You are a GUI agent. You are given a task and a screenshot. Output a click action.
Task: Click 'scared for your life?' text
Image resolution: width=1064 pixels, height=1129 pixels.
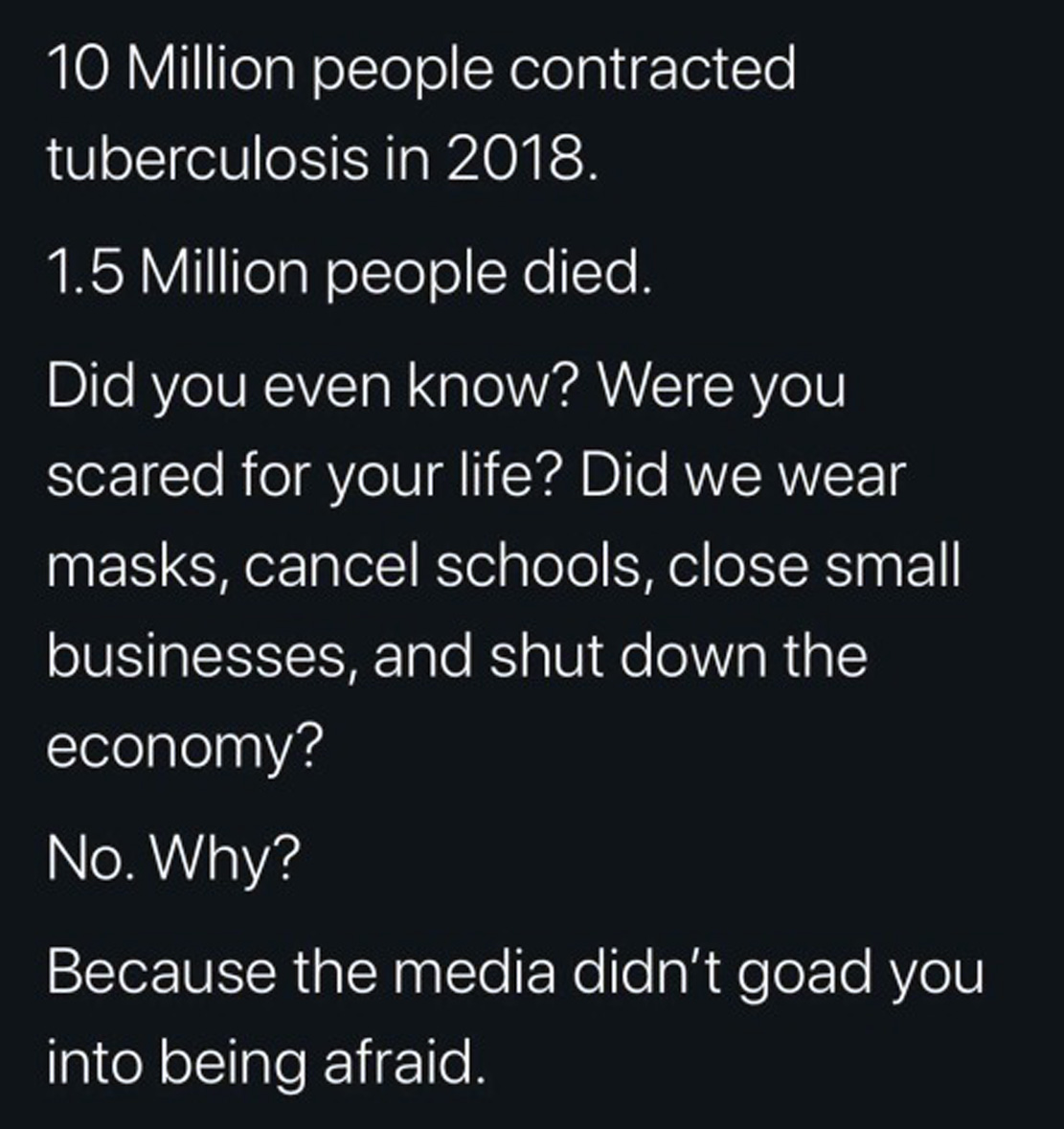pos(302,478)
